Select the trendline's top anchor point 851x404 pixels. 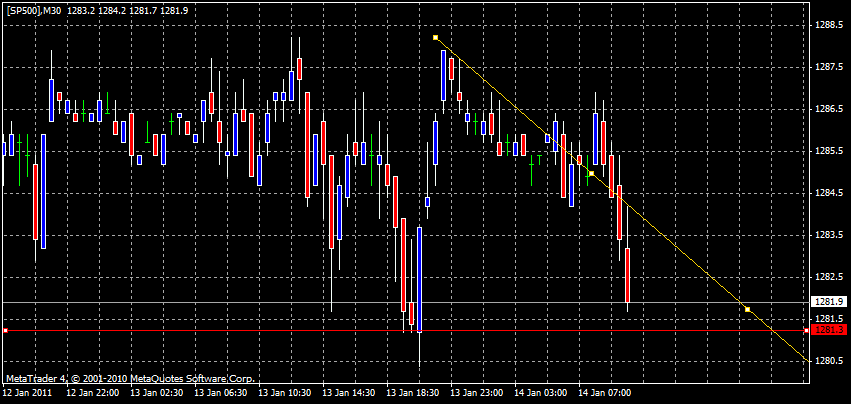pyautogui.click(x=435, y=37)
